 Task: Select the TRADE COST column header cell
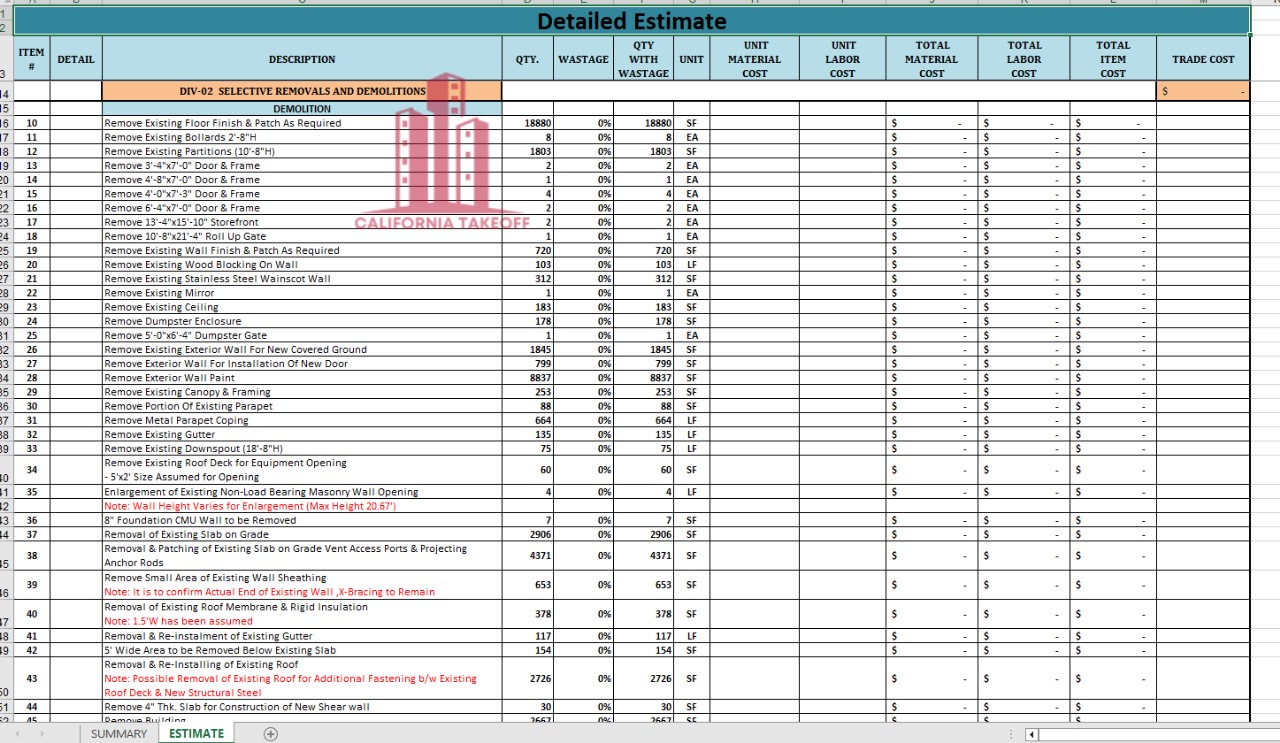[1203, 58]
